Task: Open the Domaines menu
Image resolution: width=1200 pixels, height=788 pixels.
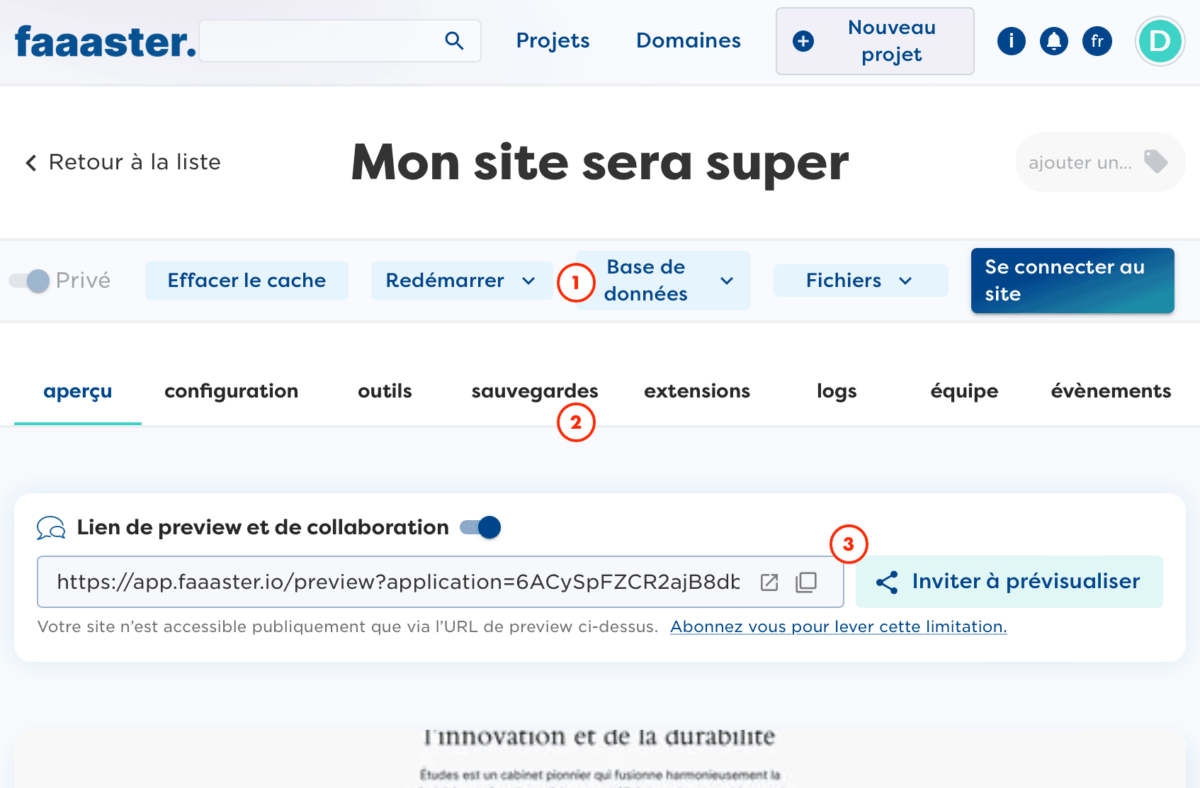Action: pyautogui.click(x=688, y=40)
